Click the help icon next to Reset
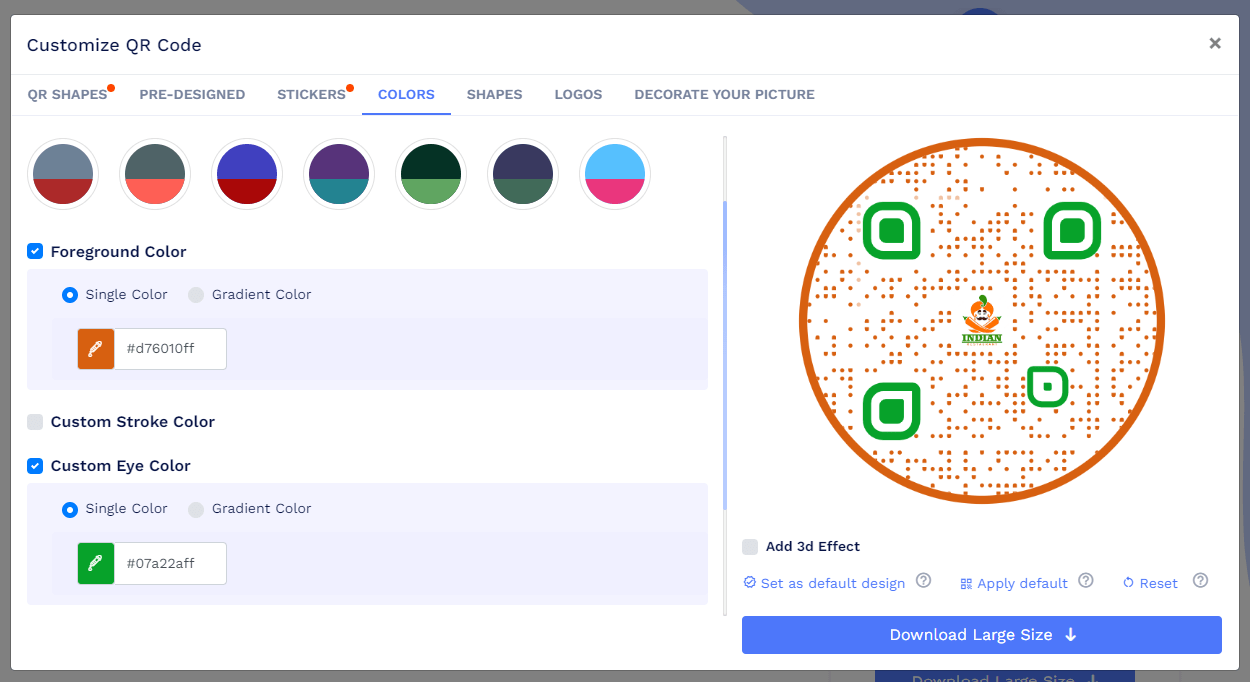The width and height of the screenshot is (1250, 682). click(1200, 580)
